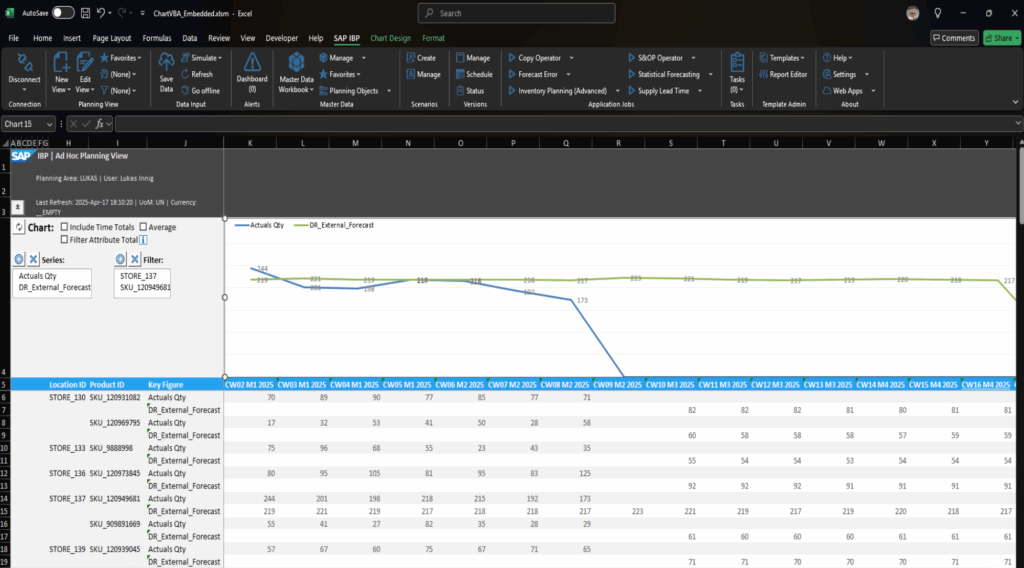Click Status in Versions group
This screenshot has height=568, width=1024.
tap(470, 91)
